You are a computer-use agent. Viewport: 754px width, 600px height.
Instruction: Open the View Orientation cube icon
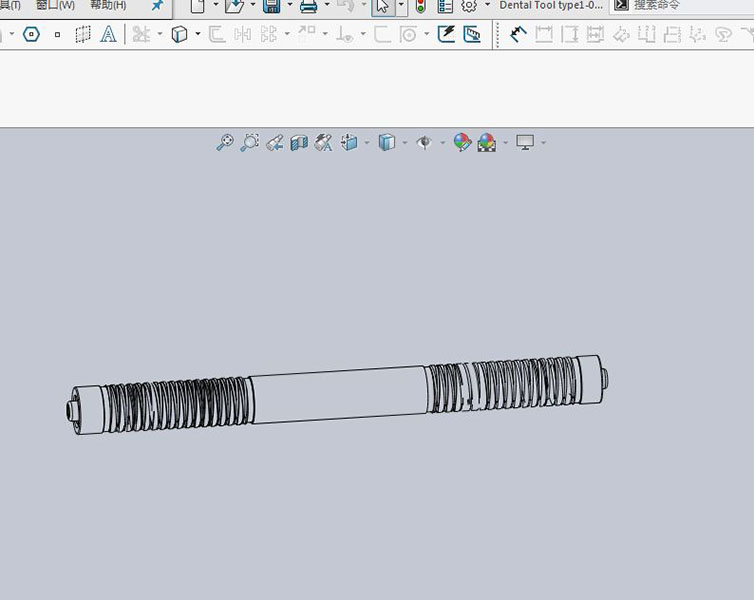348,143
